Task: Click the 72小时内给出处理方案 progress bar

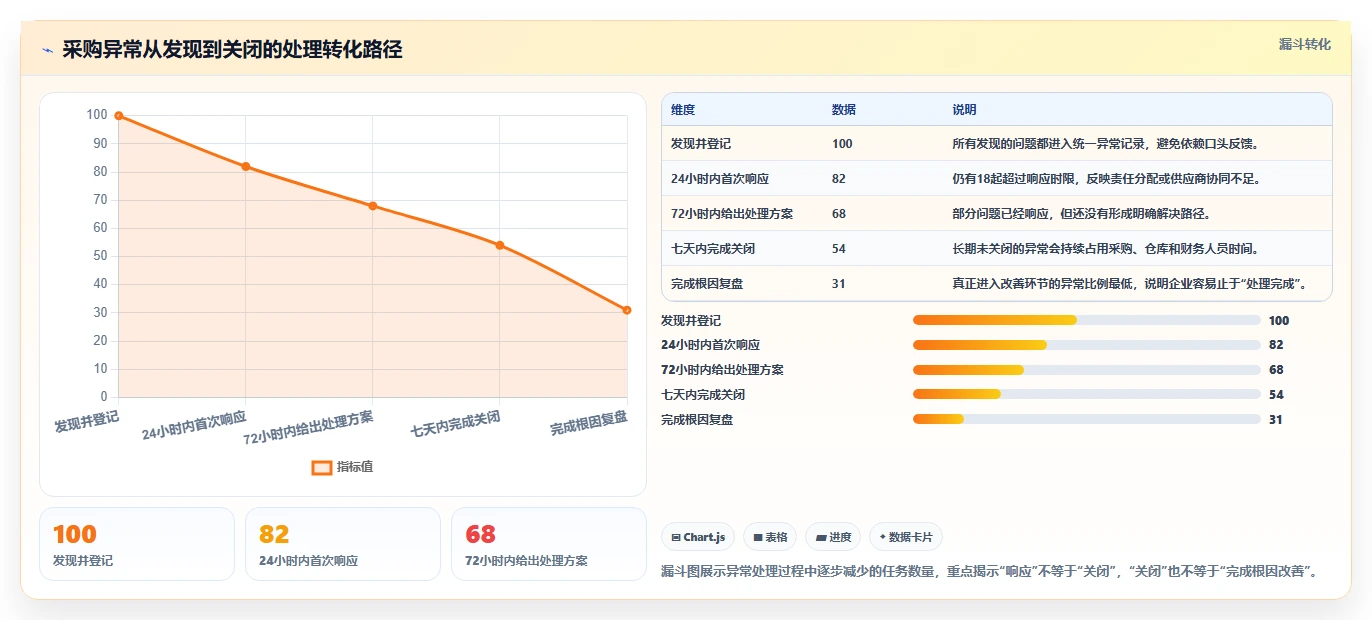Action: coord(1087,370)
